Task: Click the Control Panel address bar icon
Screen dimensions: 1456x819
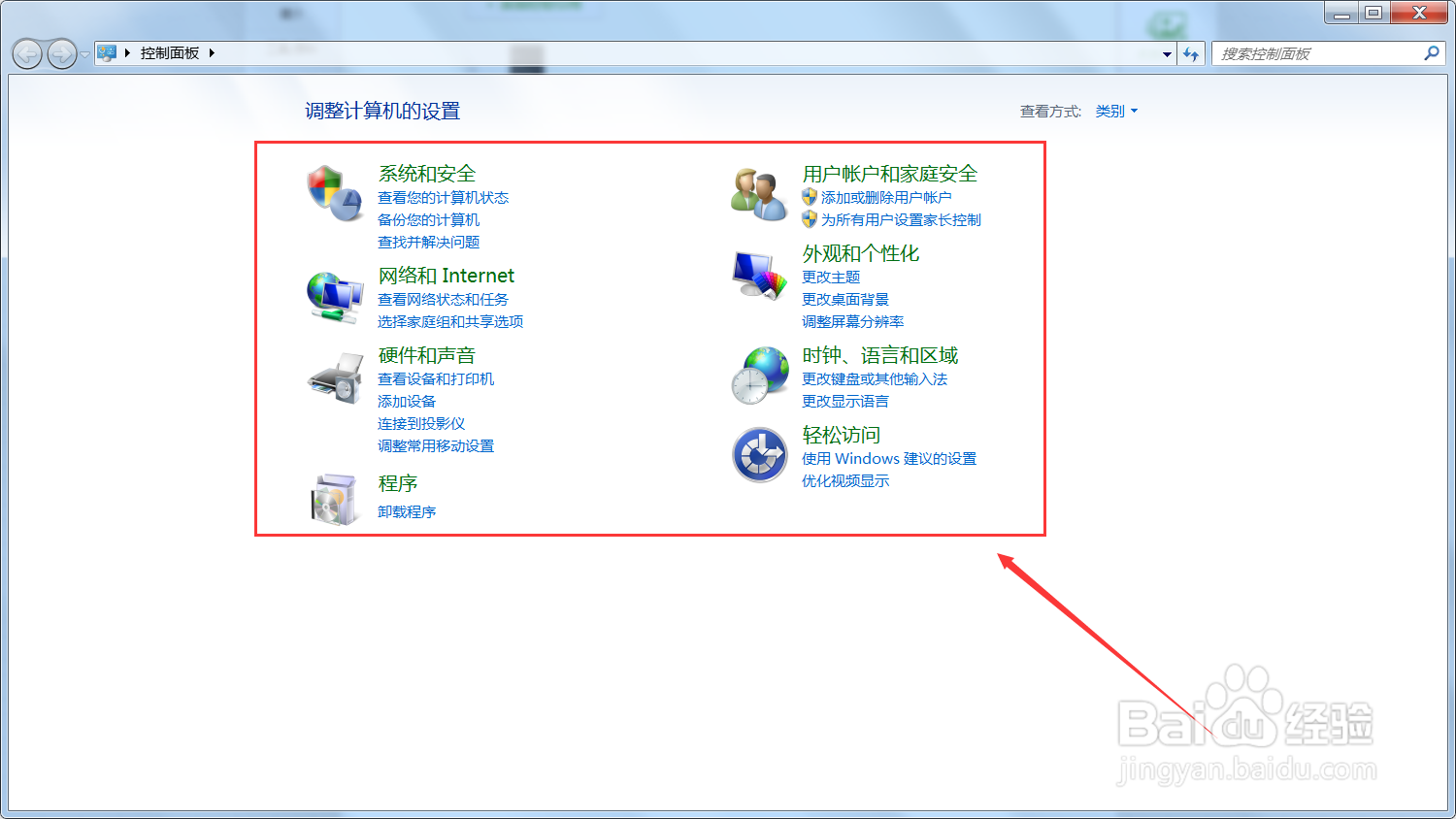Action: point(107,53)
